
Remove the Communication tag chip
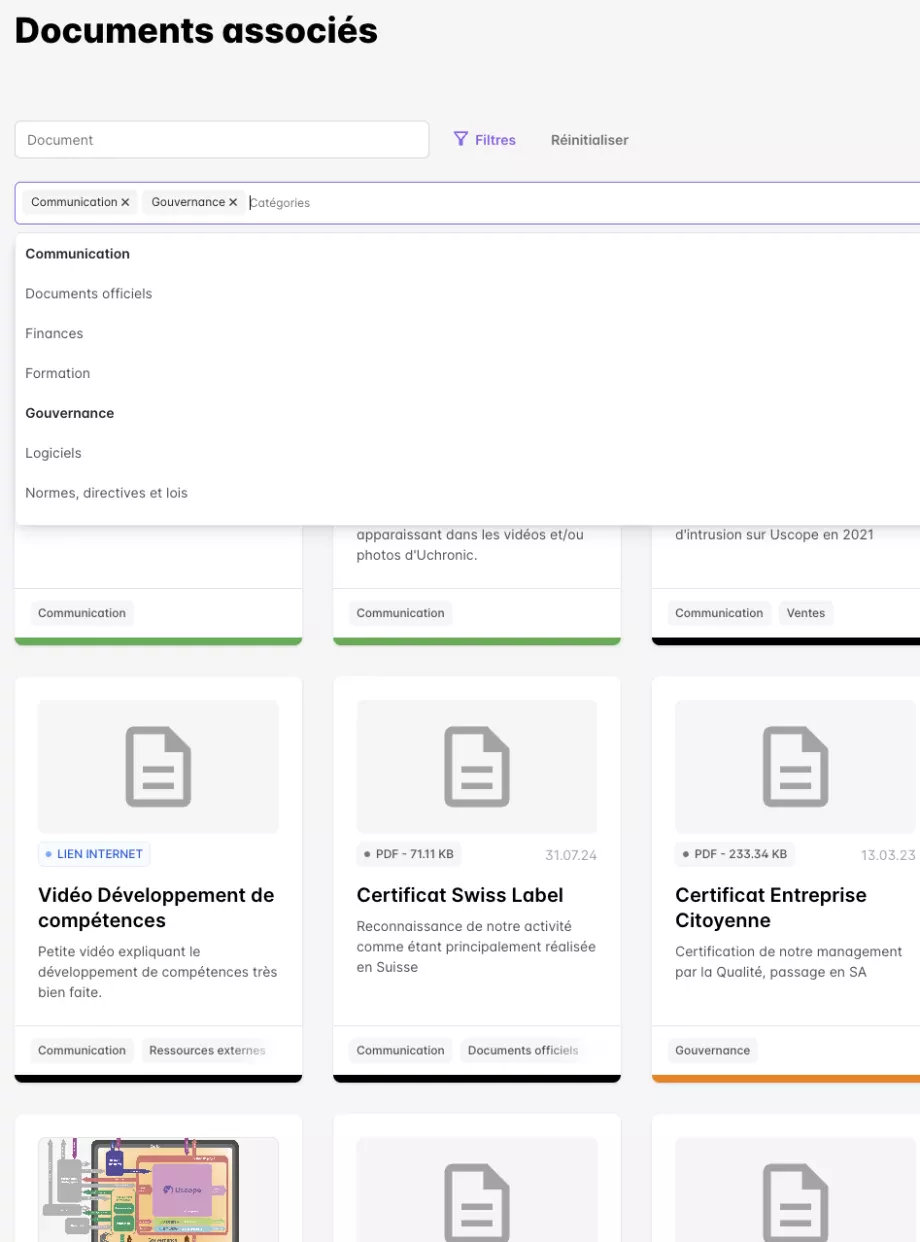coord(125,202)
